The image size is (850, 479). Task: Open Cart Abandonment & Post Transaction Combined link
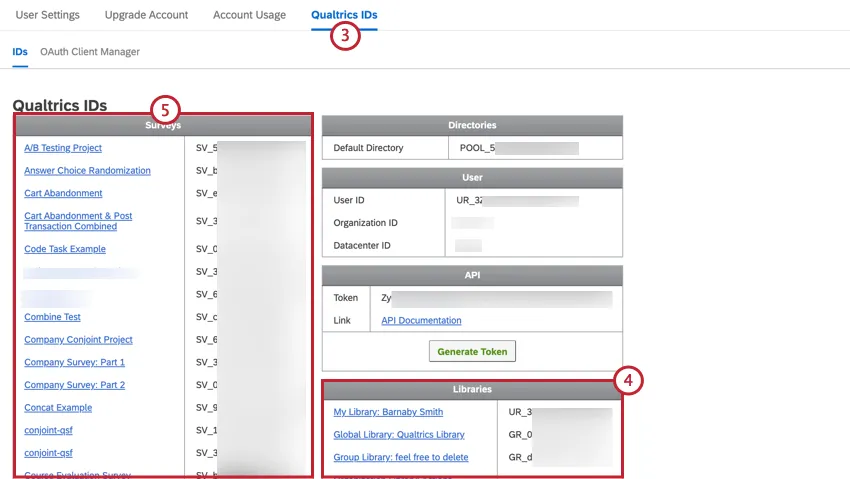click(x=78, y=221)
